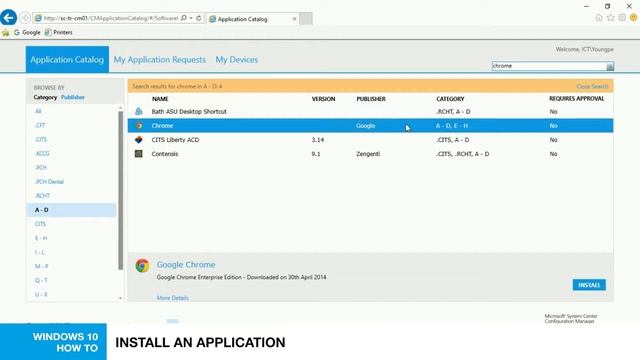
Task: Select the All category
Action: (38, 111)
